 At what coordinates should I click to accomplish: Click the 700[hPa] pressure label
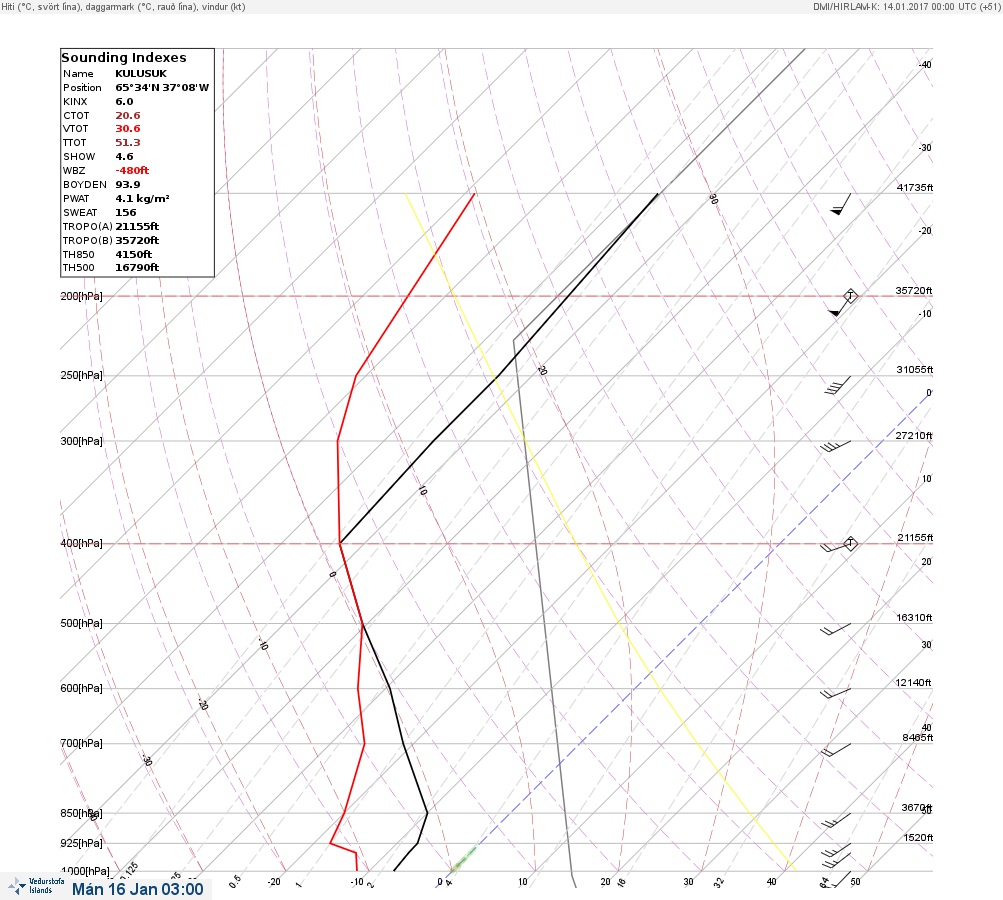tap(81, 743)
